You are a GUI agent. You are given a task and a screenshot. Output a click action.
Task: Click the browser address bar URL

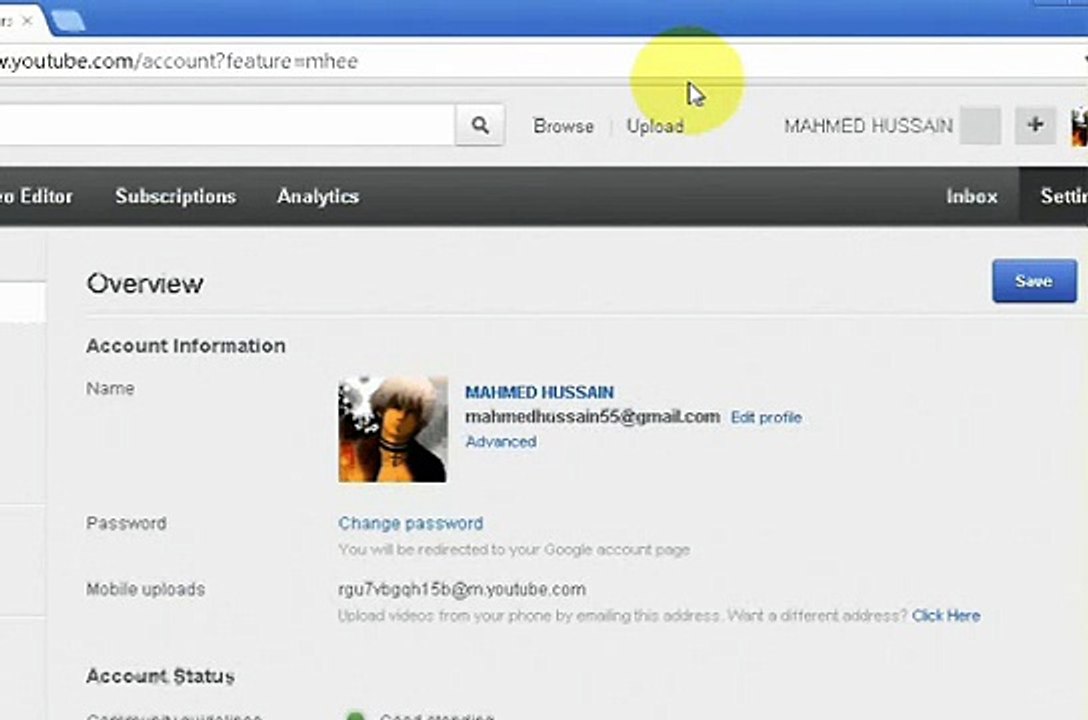179,61
